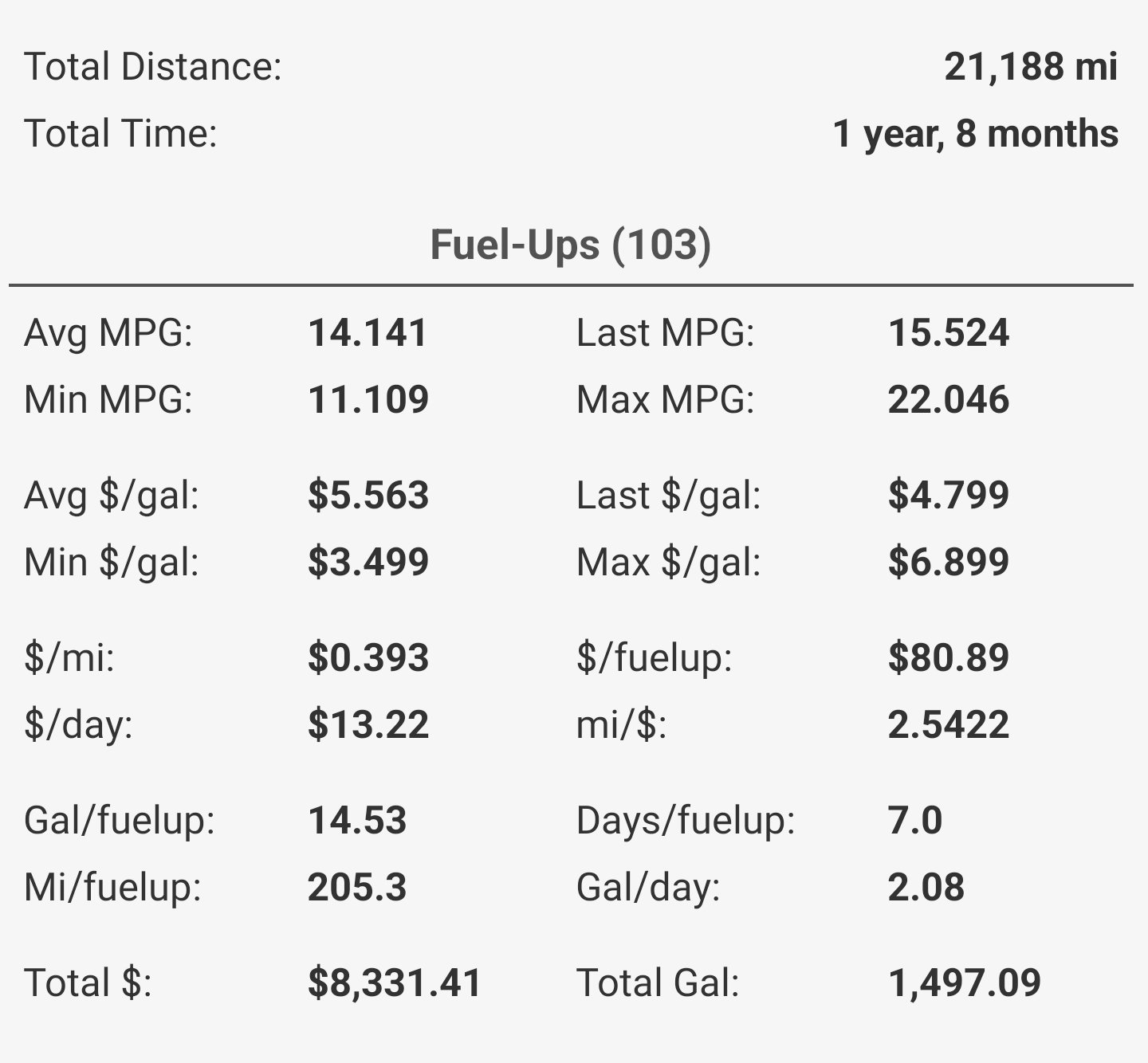Select the Min $/gal value $3.499
This screenshot has height=1063, width=1148.
tap(368, 562)
